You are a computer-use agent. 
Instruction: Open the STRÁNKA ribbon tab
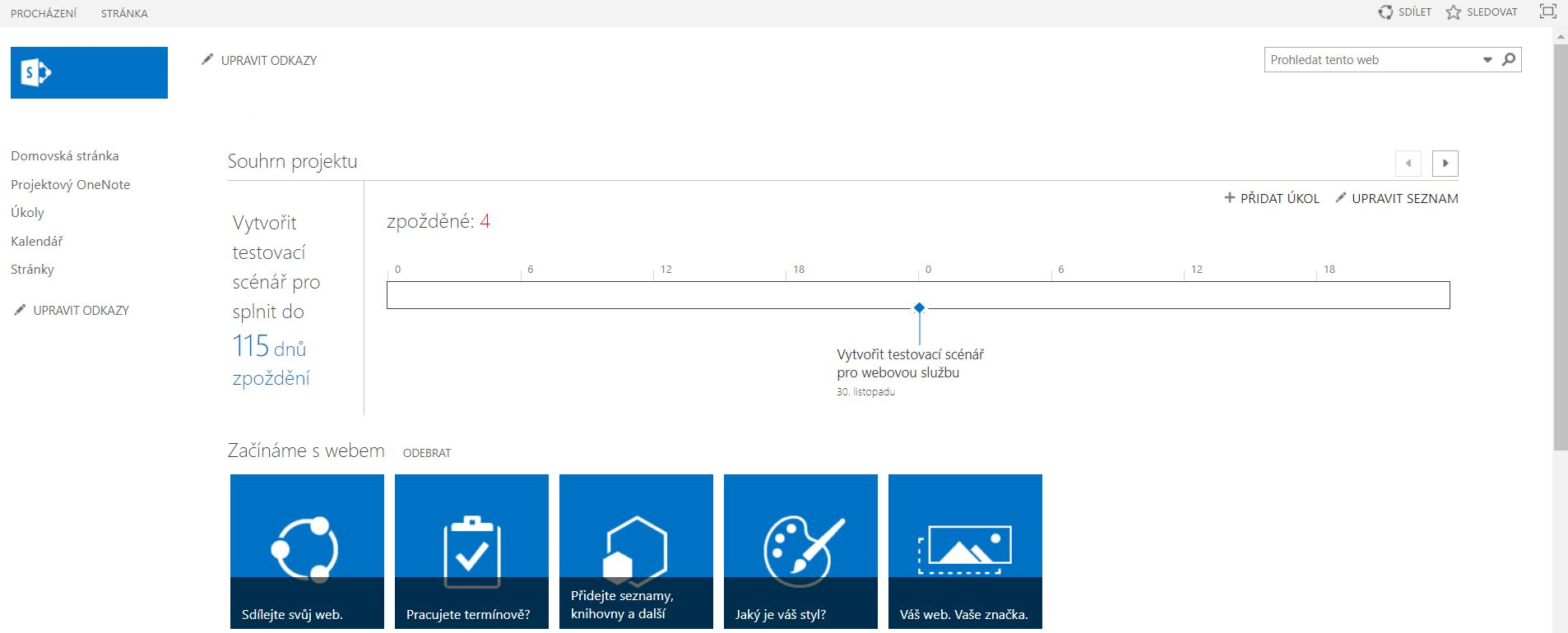click(x=124, y=13)
